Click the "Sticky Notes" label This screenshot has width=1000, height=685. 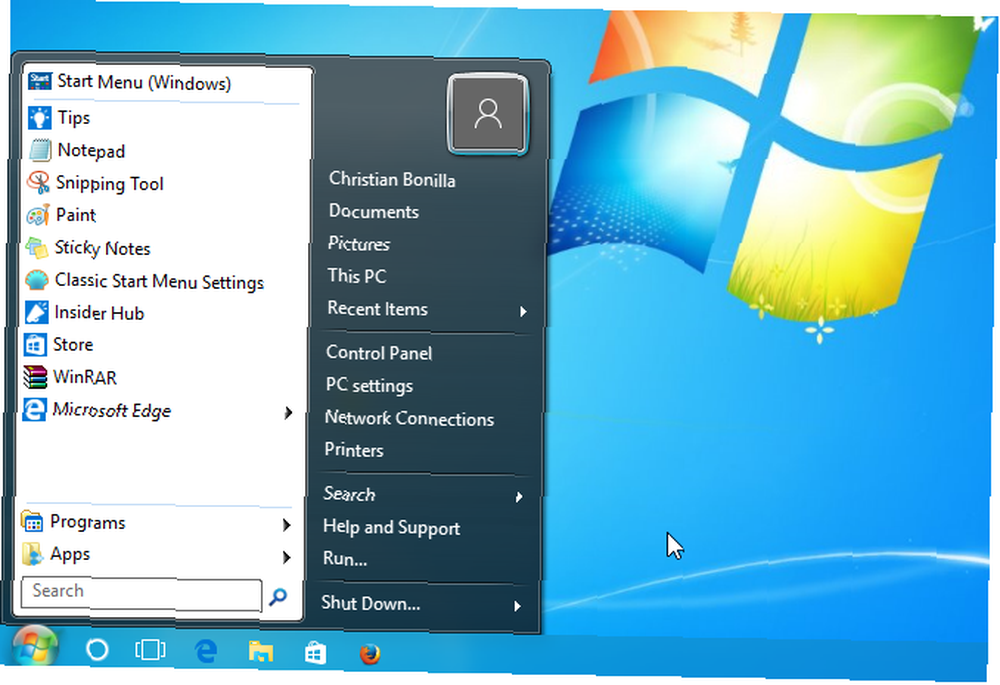(102, 248)
